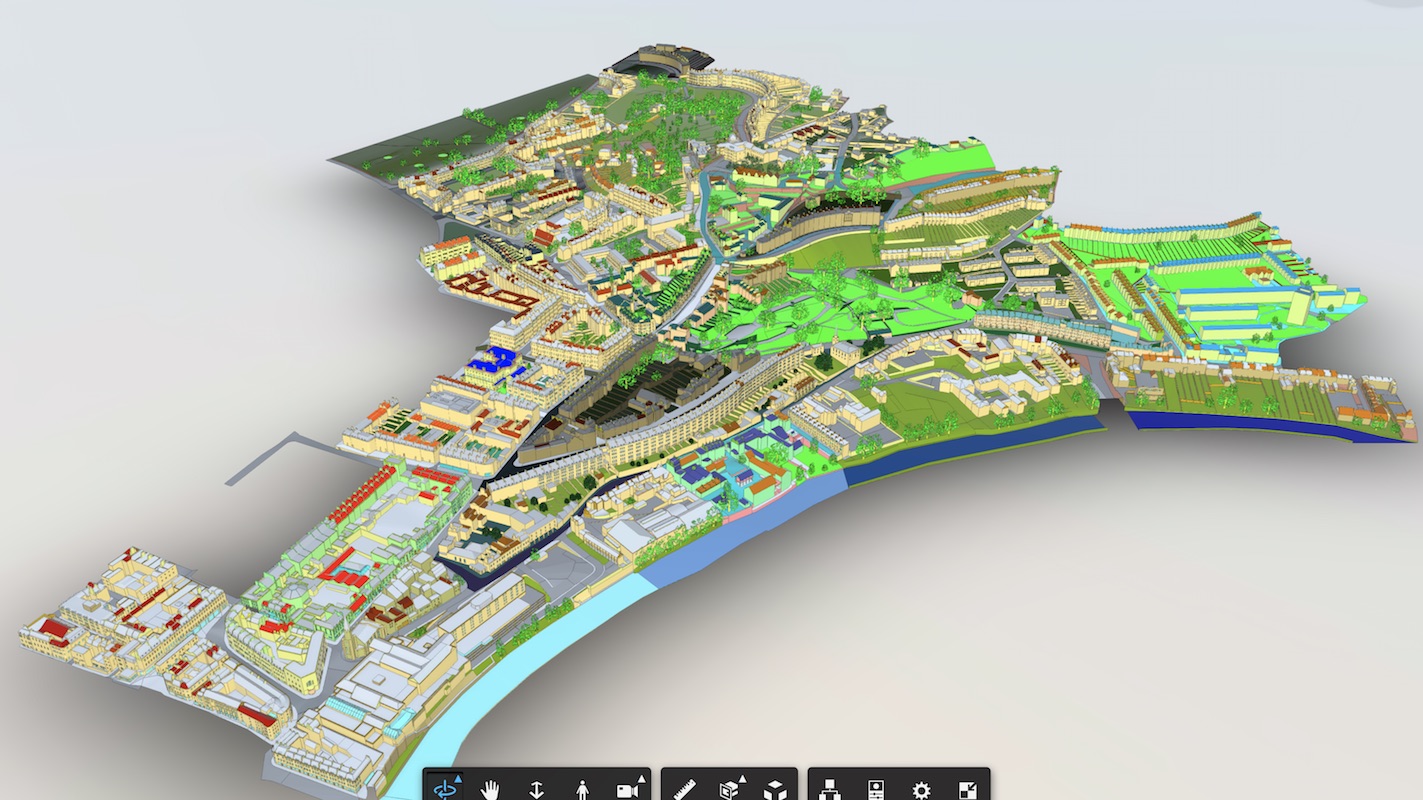Image resolution: width=1423 pixels, height=800 pixels.
Task: Open the Camera interactions tool
Action: [x=628, y=789]
